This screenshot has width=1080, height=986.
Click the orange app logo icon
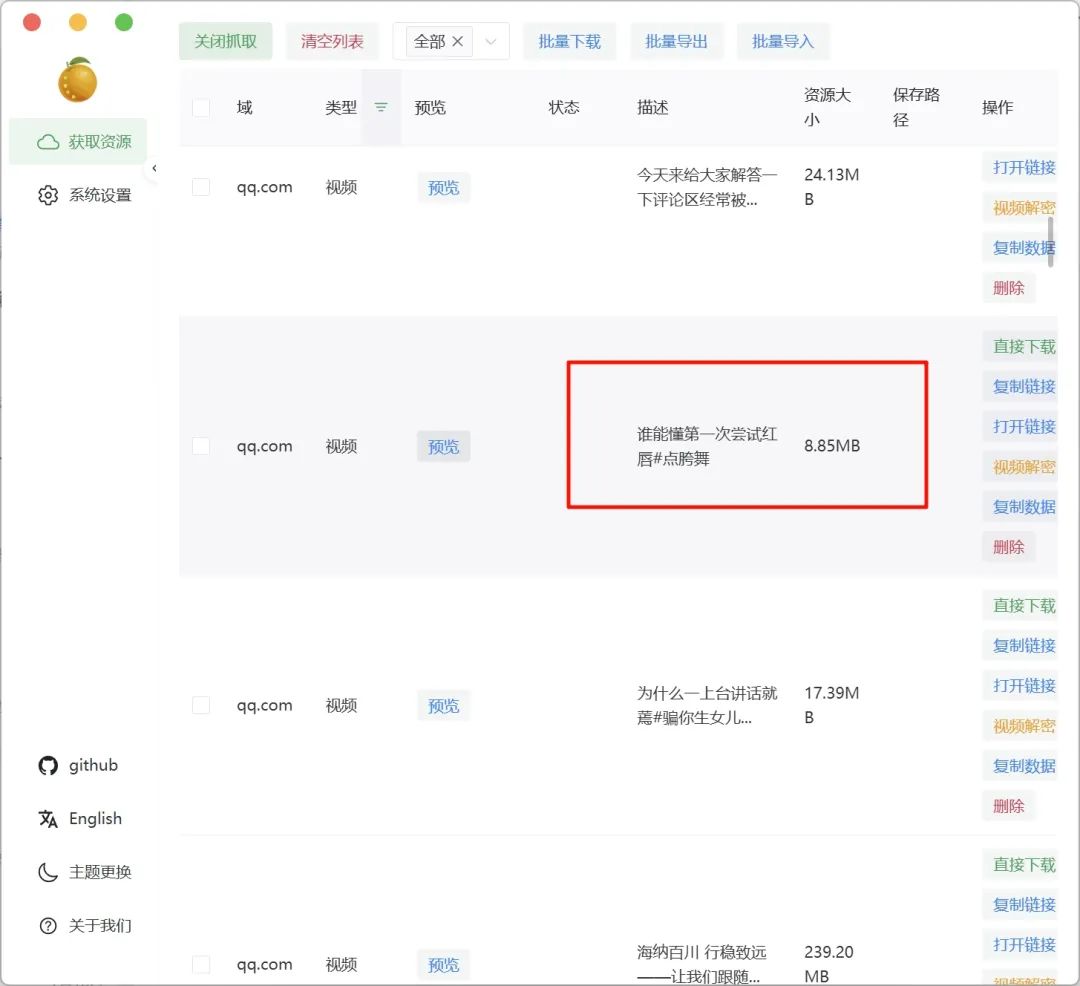(x=77, y=80)
